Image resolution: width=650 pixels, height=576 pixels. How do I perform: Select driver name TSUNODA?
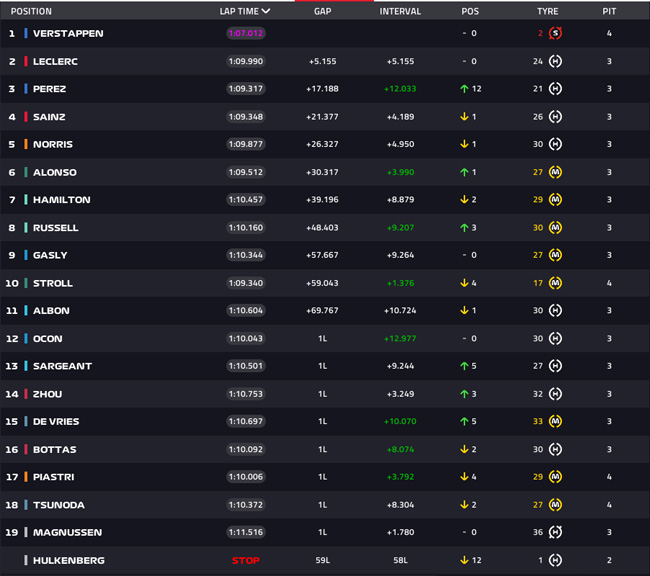tap(59, 505)
